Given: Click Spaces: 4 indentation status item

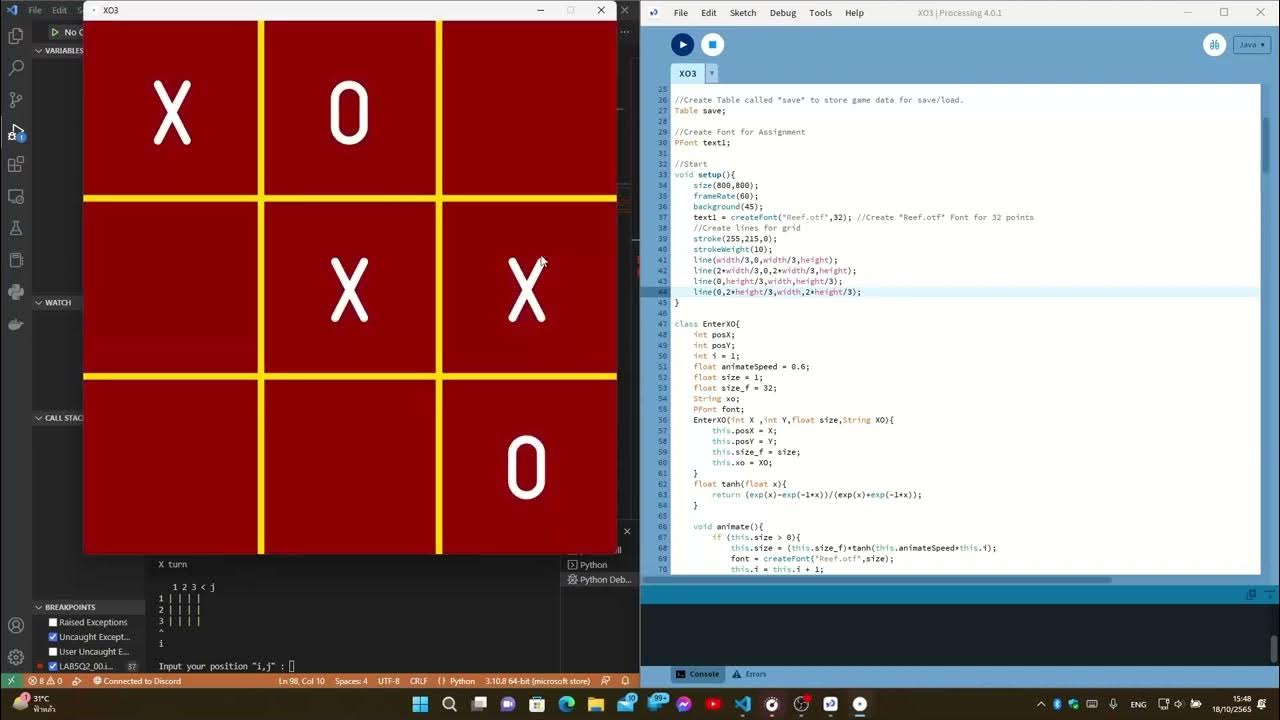Looking at the screenshot, I should (x=351, y=681).
